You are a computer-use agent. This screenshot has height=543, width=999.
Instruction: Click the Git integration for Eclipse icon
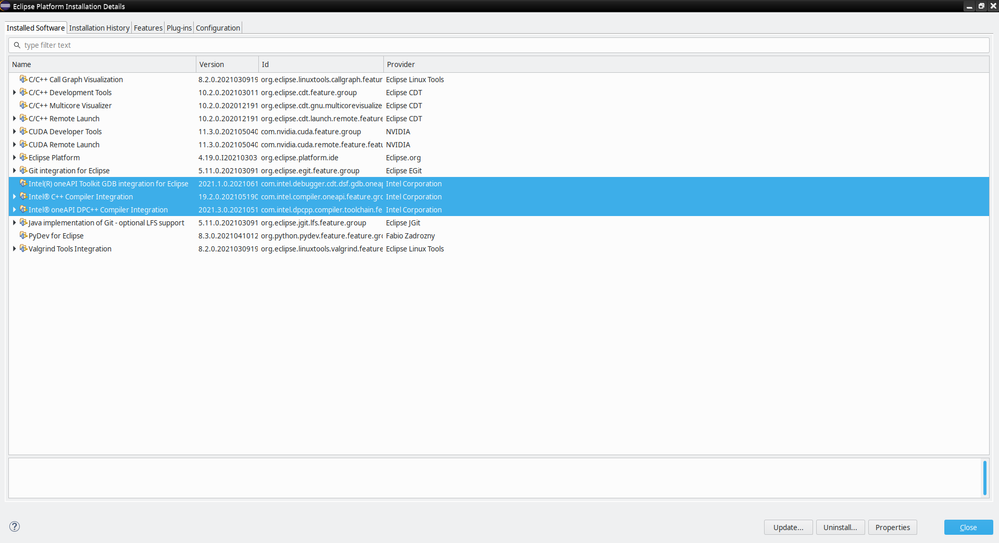click(x=23, y=171)
